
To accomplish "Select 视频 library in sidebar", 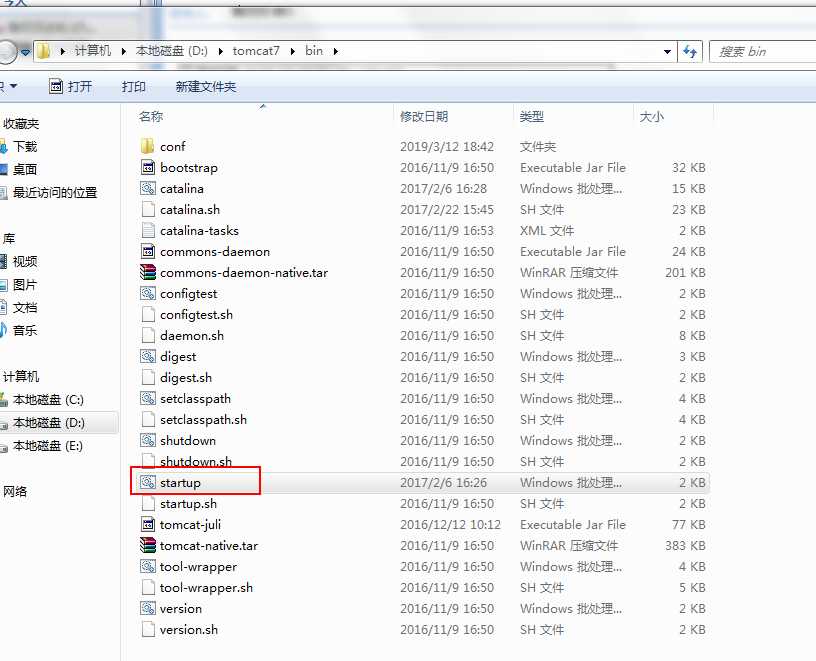I will pyautogui.click(x=25, y=261).
